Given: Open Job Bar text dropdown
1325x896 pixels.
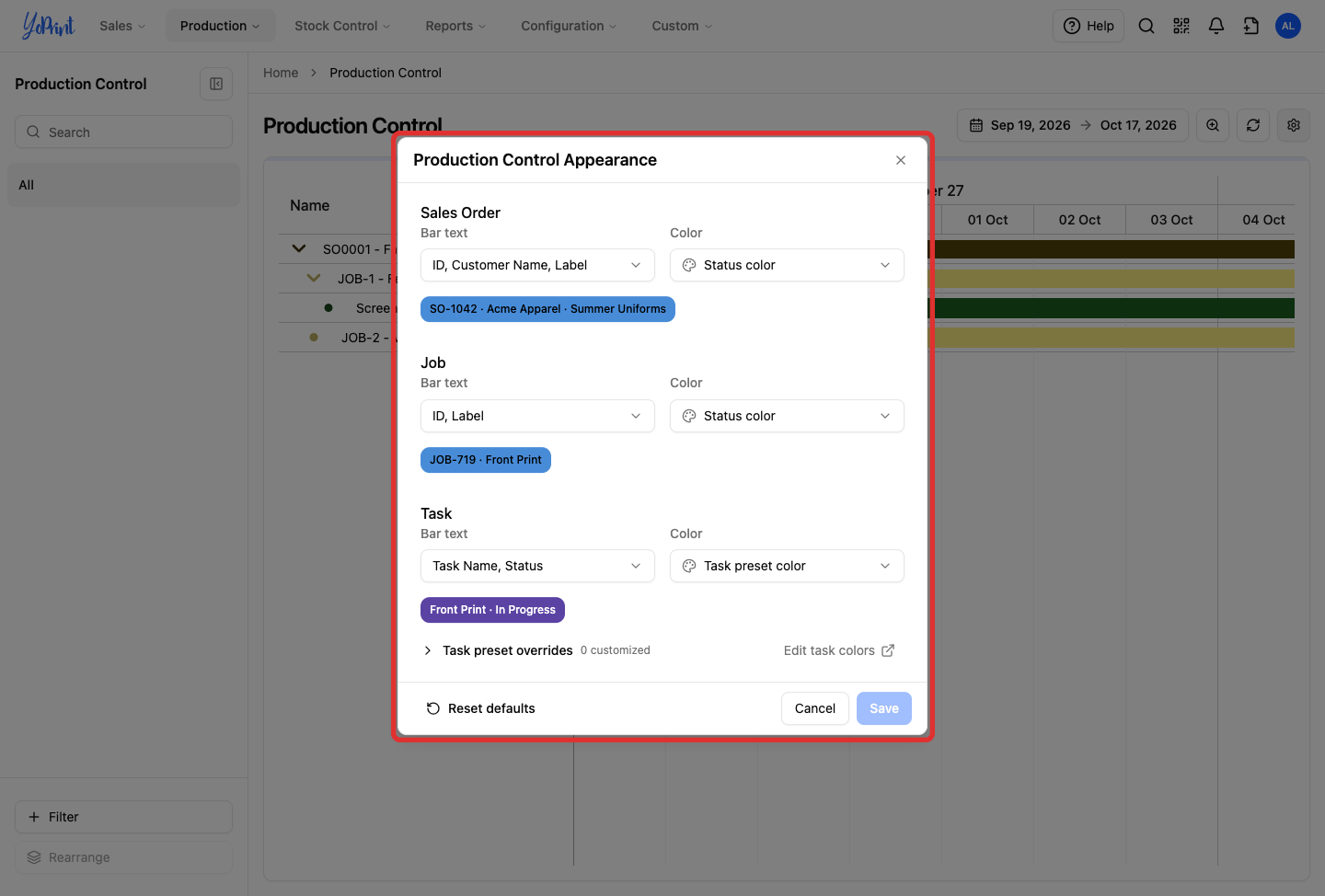Looking at the screenshot, I should [x=537, y=416].
